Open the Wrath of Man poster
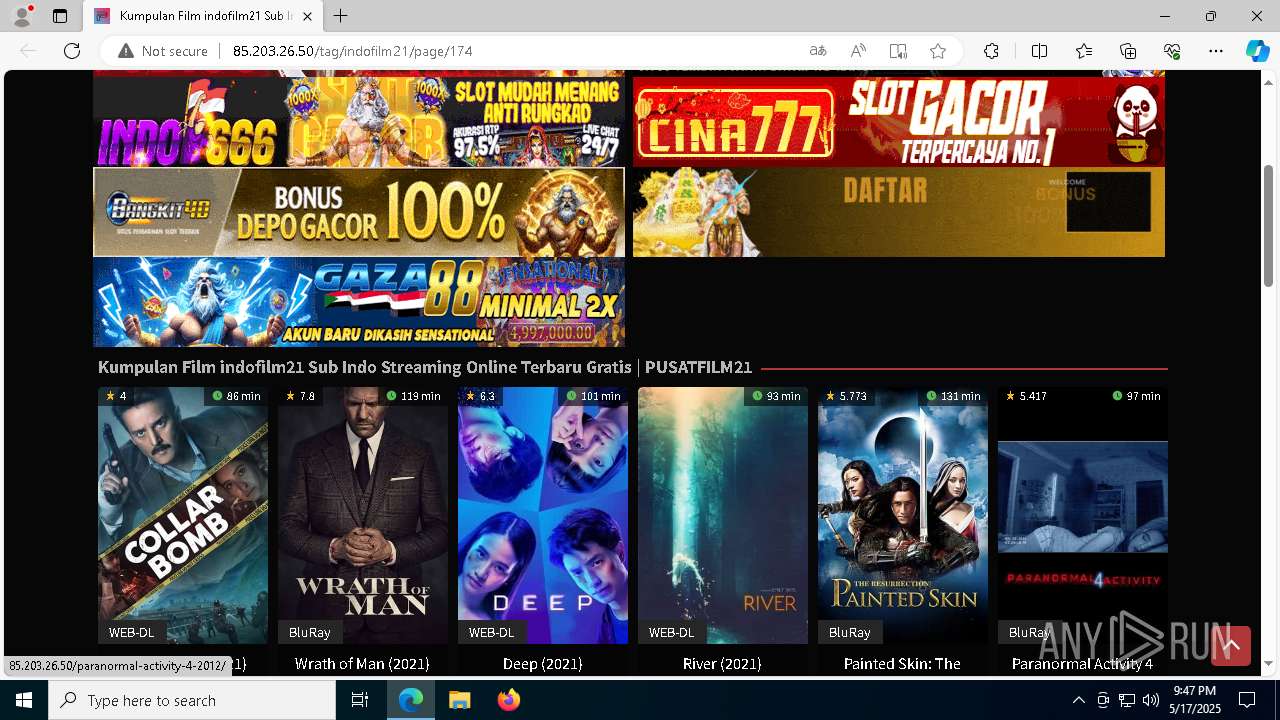 [x=363, y=515]
